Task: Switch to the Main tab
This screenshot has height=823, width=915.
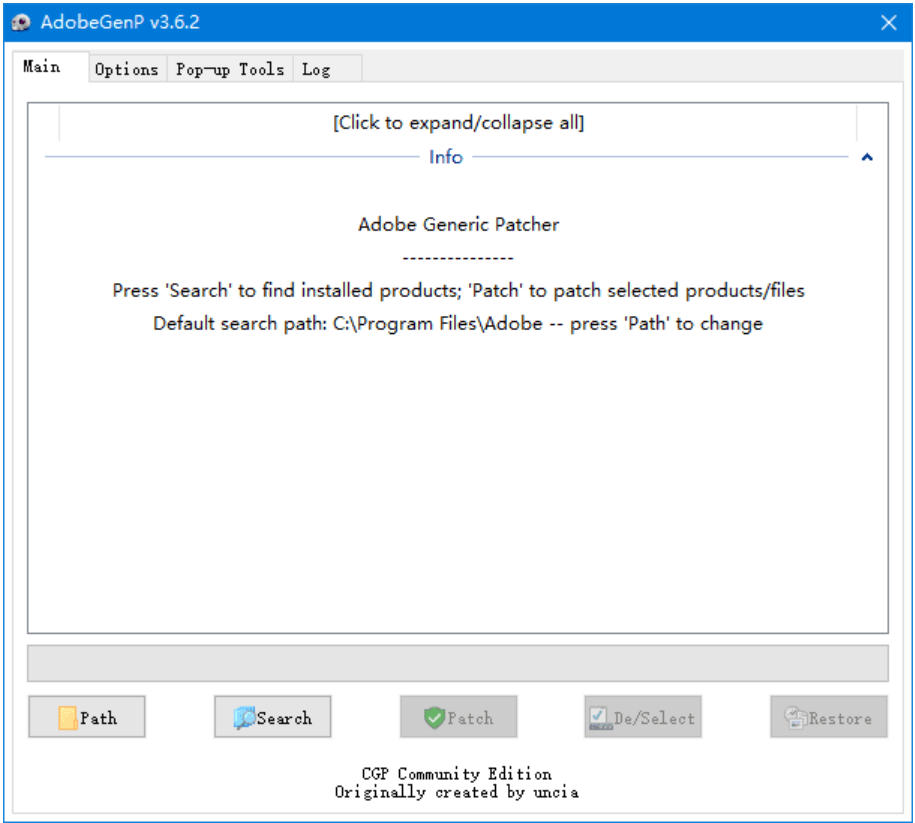Action: [x=42, y=67]
